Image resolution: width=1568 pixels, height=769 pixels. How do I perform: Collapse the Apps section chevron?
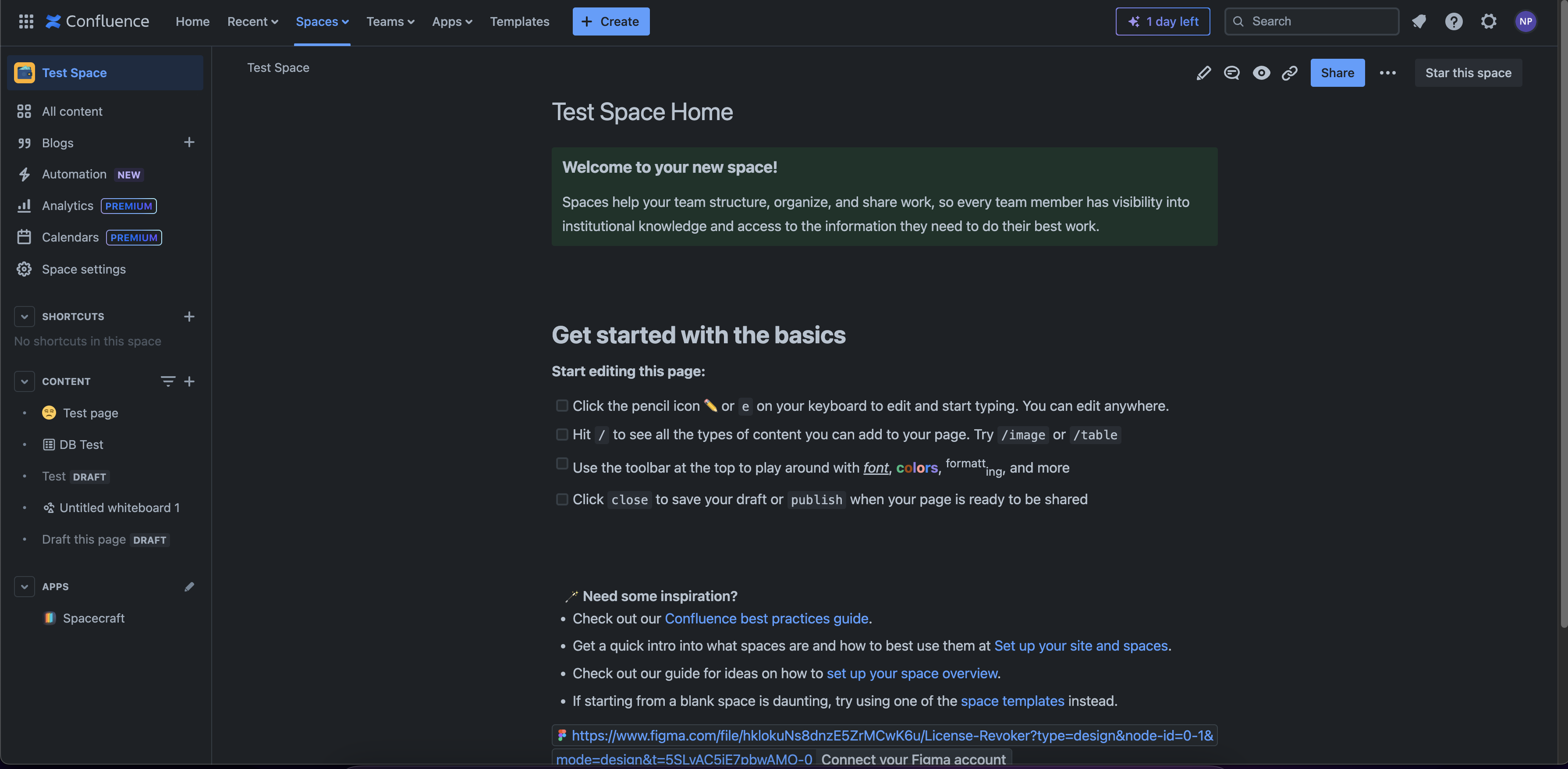click(24, 586)
